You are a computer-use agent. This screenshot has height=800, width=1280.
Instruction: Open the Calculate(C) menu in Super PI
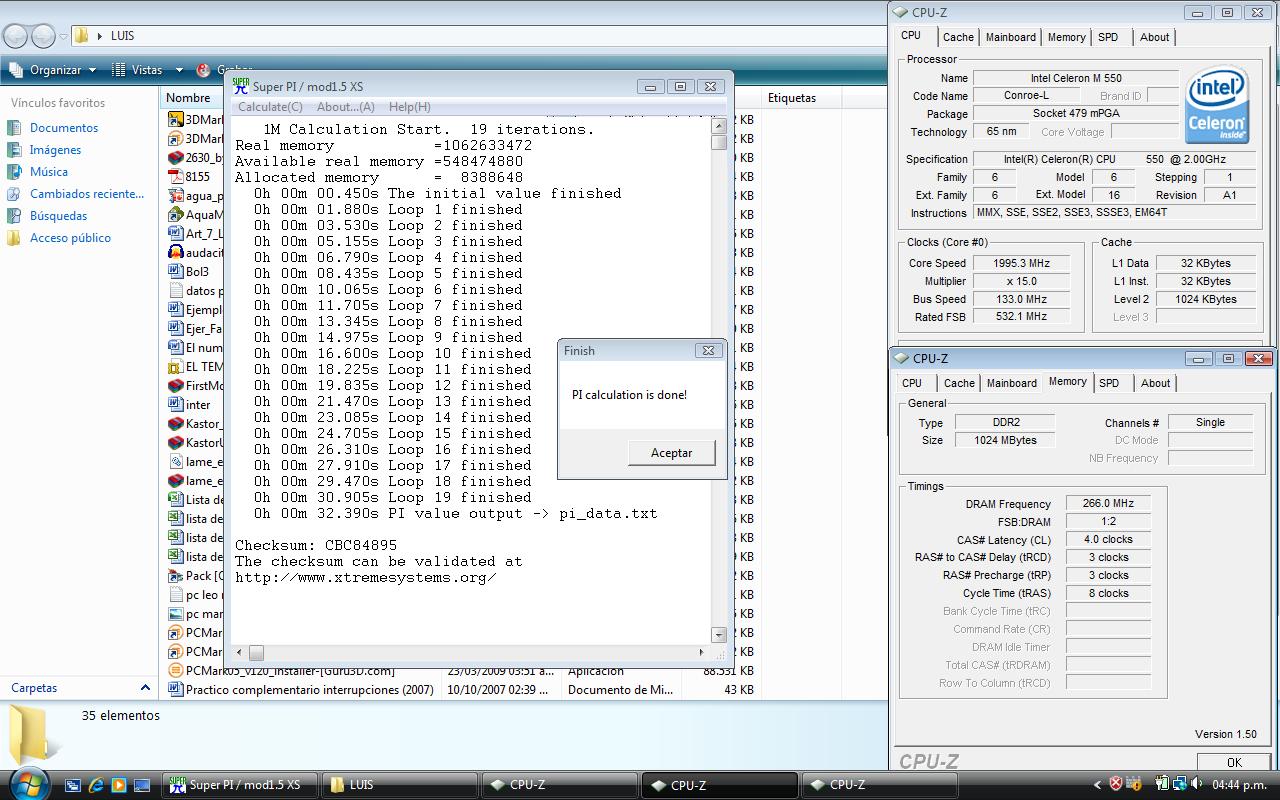coord(270,107)
